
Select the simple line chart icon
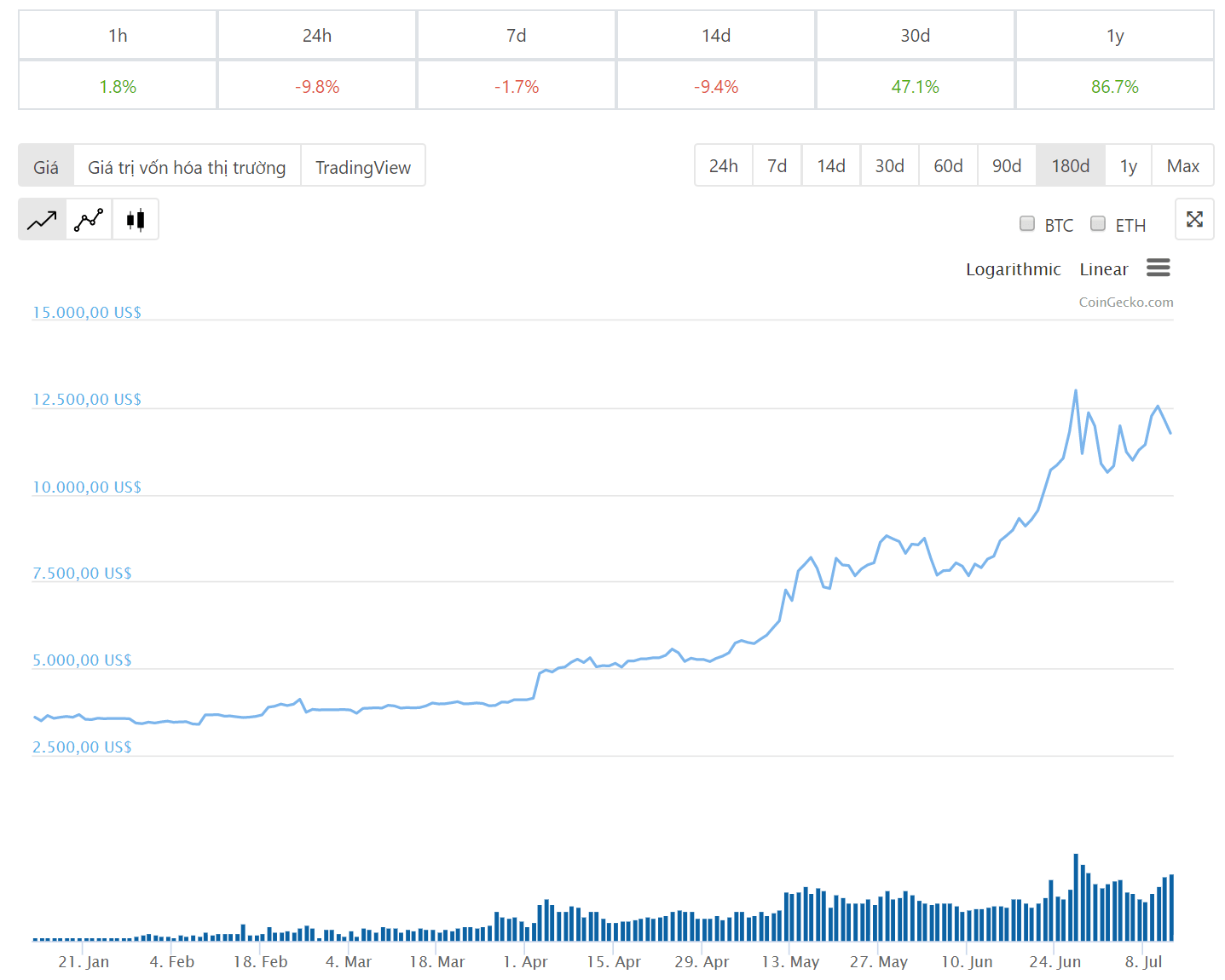tap(42, 220)
